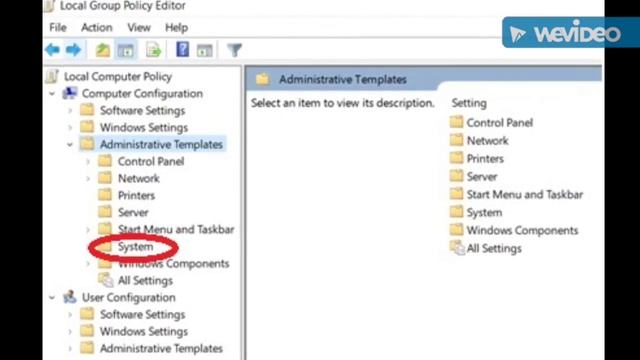Select Software Settings under Computer Configuration

(x=142, y=111)
